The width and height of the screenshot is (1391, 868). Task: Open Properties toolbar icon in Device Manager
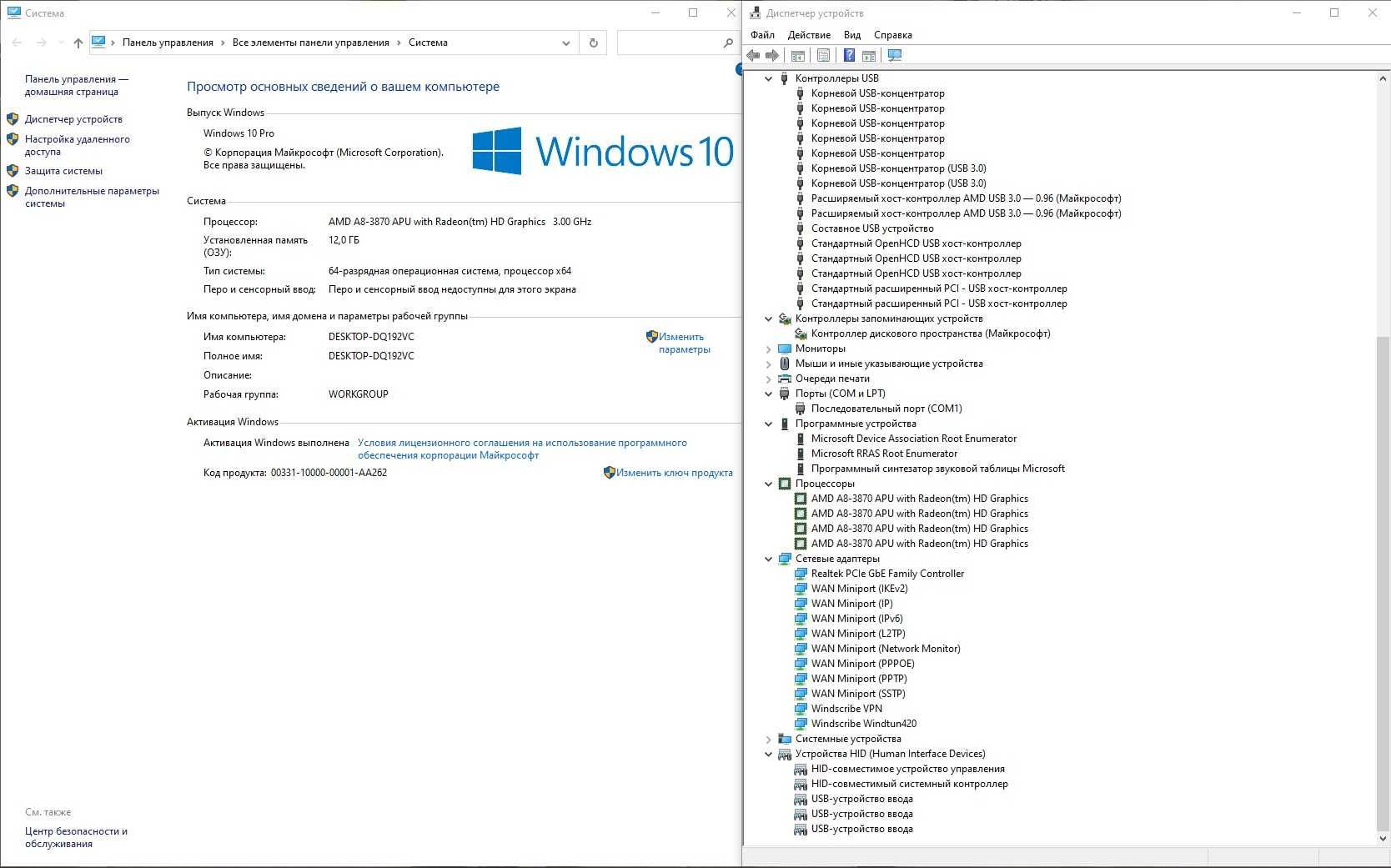[x=823, y=55]
